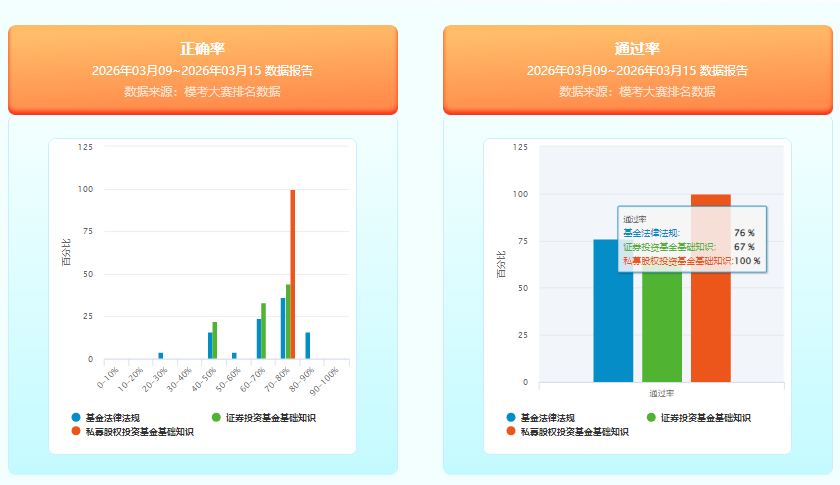840x485 pixels.
Task: Click the green bar at 60~70%
Action: (264, 332)
